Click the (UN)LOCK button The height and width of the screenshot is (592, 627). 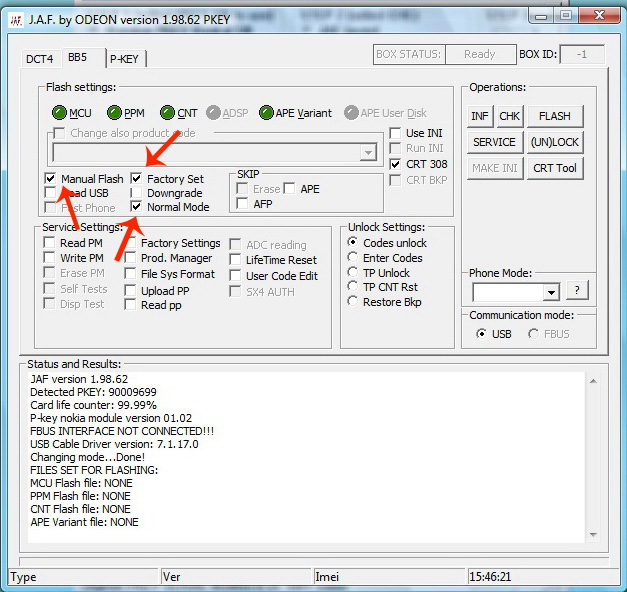pos(555,142)
